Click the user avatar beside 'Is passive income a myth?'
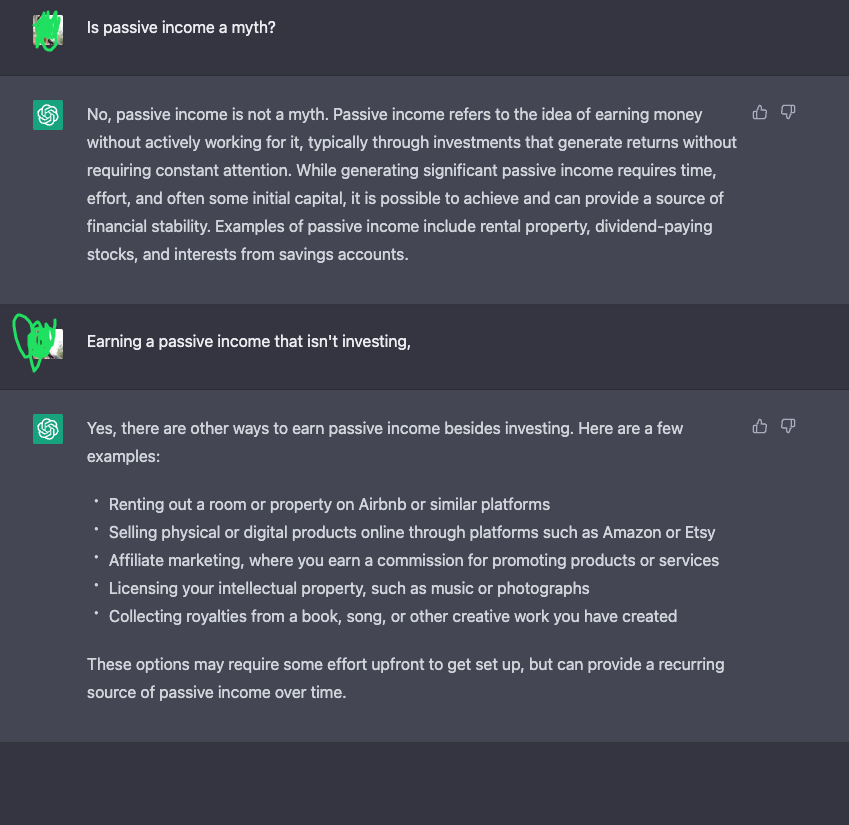 click(x=48, y=30)
